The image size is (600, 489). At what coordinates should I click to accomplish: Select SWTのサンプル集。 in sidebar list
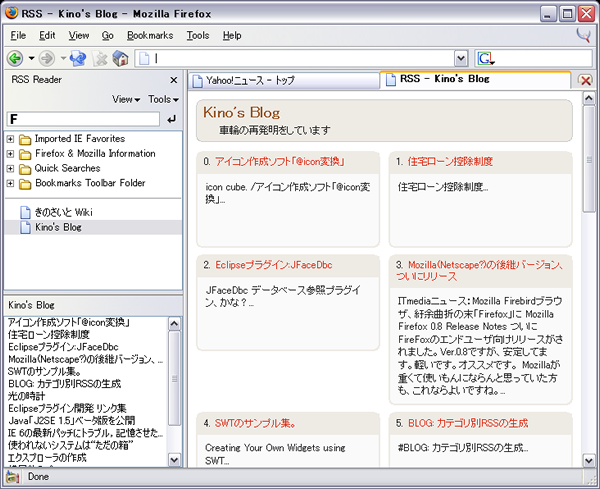44,372
